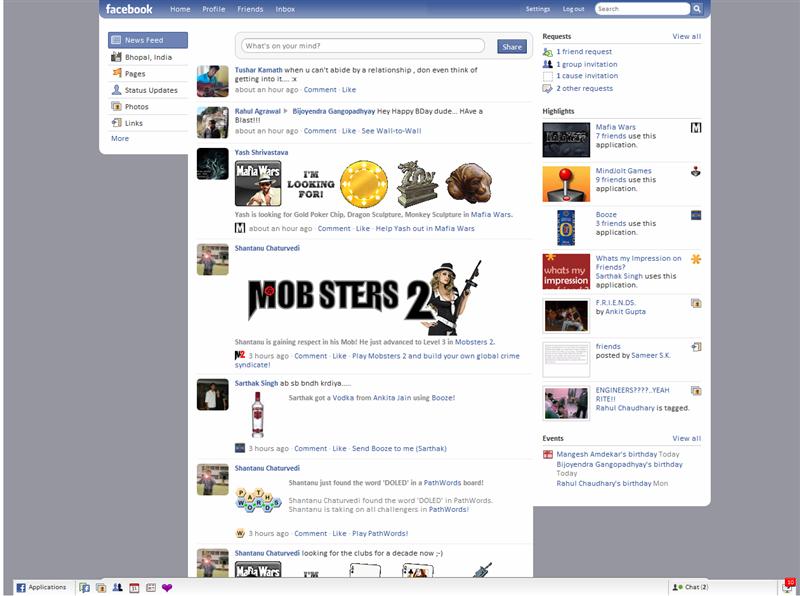Click the gold poker chip image
The image size is (800, 596).
point(364,184)
